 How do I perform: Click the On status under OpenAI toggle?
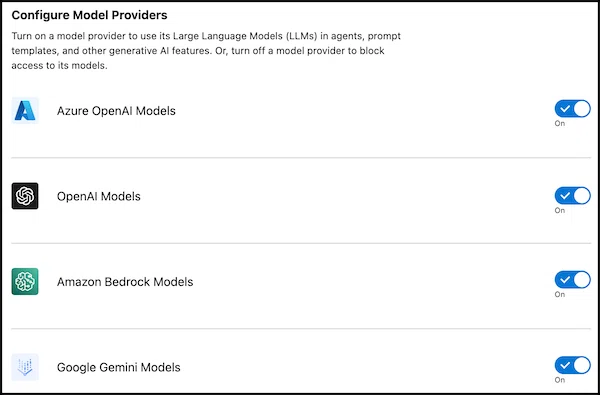[560, 210]
